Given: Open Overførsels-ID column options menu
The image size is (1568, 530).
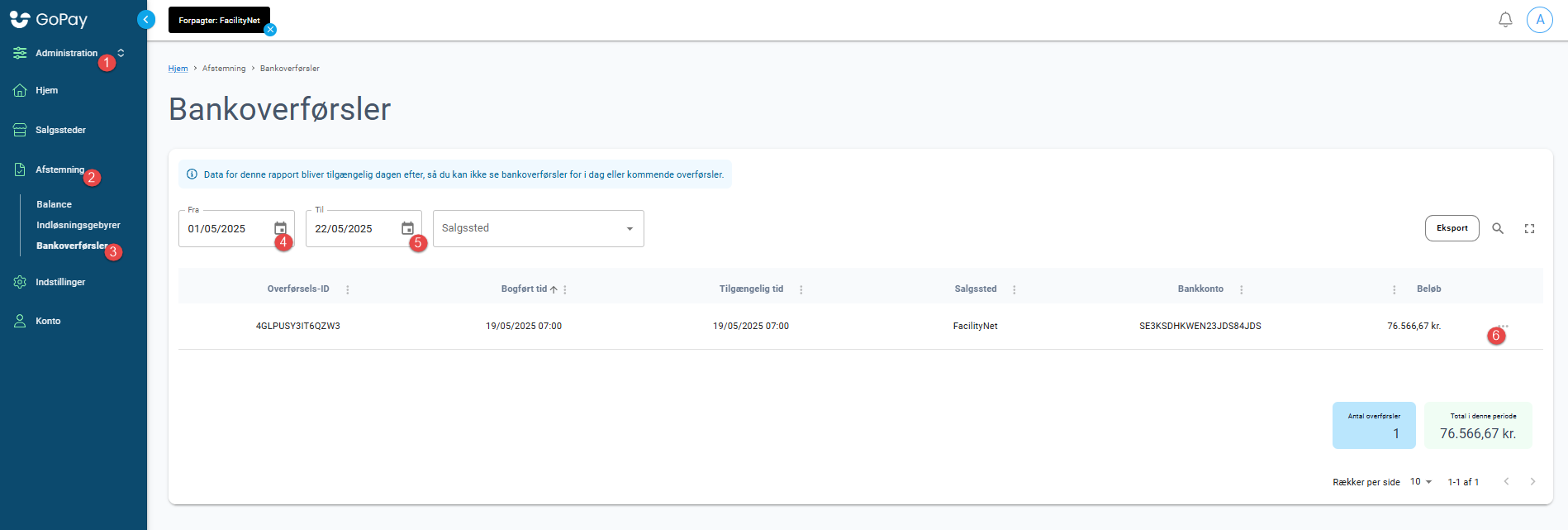Looking at the screenshot, I should click(x=347, y=289).
